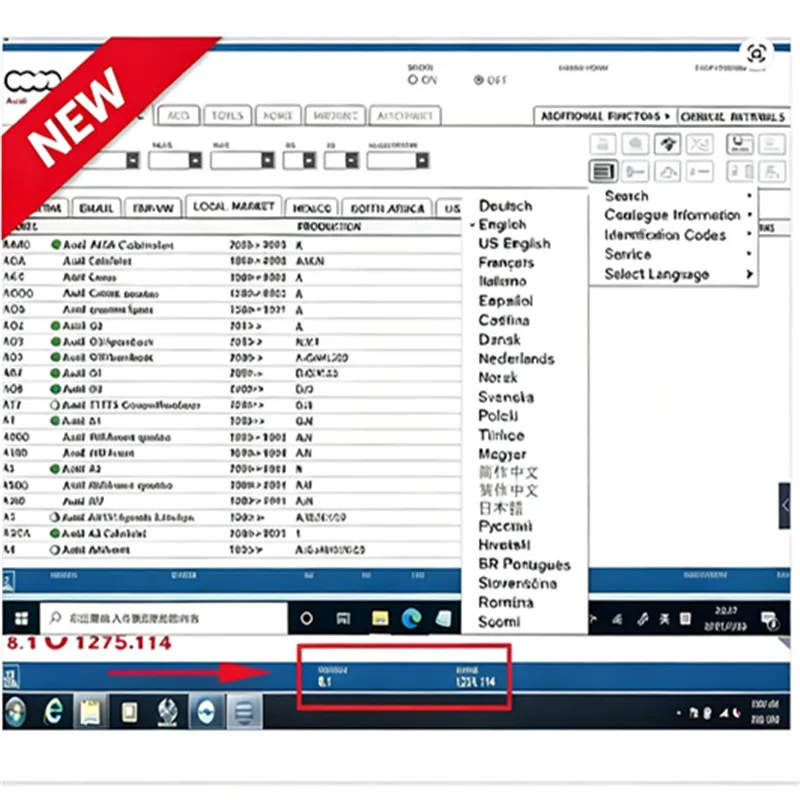Select the ON radio button
This screenshot has width=800, height=800.
[x=413, y=80]
